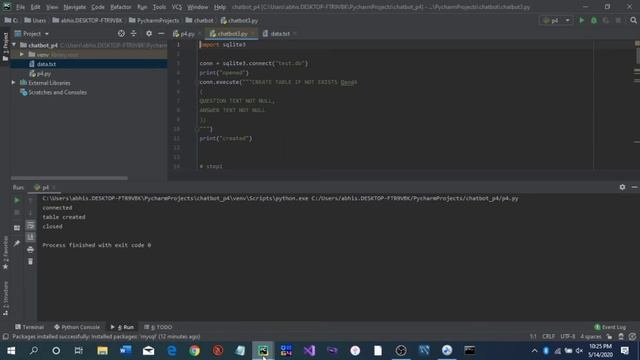The width and height of the screenshot is (640, 360).
Task: Expand the venv folder
Action: [x=22, y=54]
